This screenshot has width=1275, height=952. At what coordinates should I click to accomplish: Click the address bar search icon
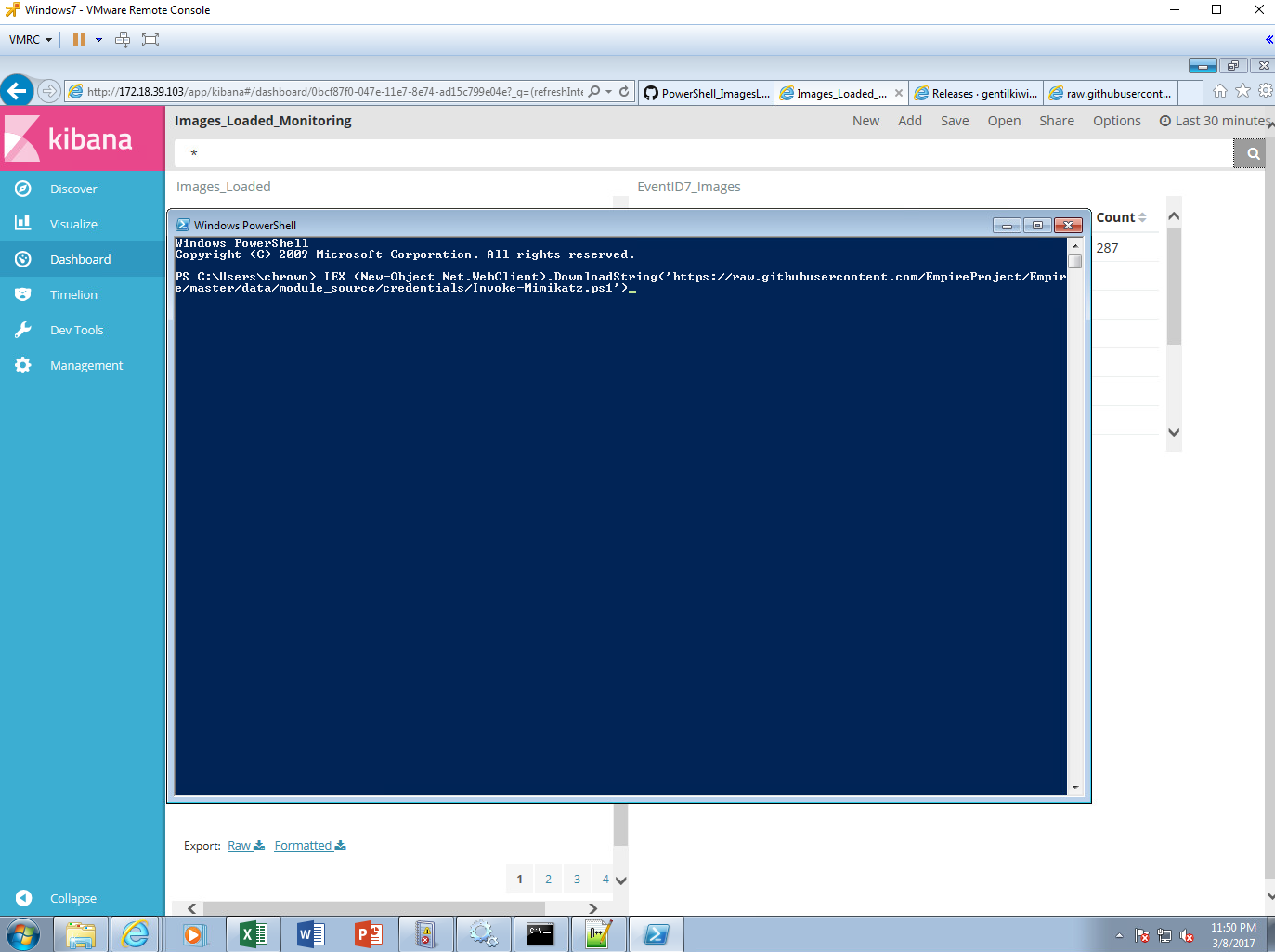(594, 92)
